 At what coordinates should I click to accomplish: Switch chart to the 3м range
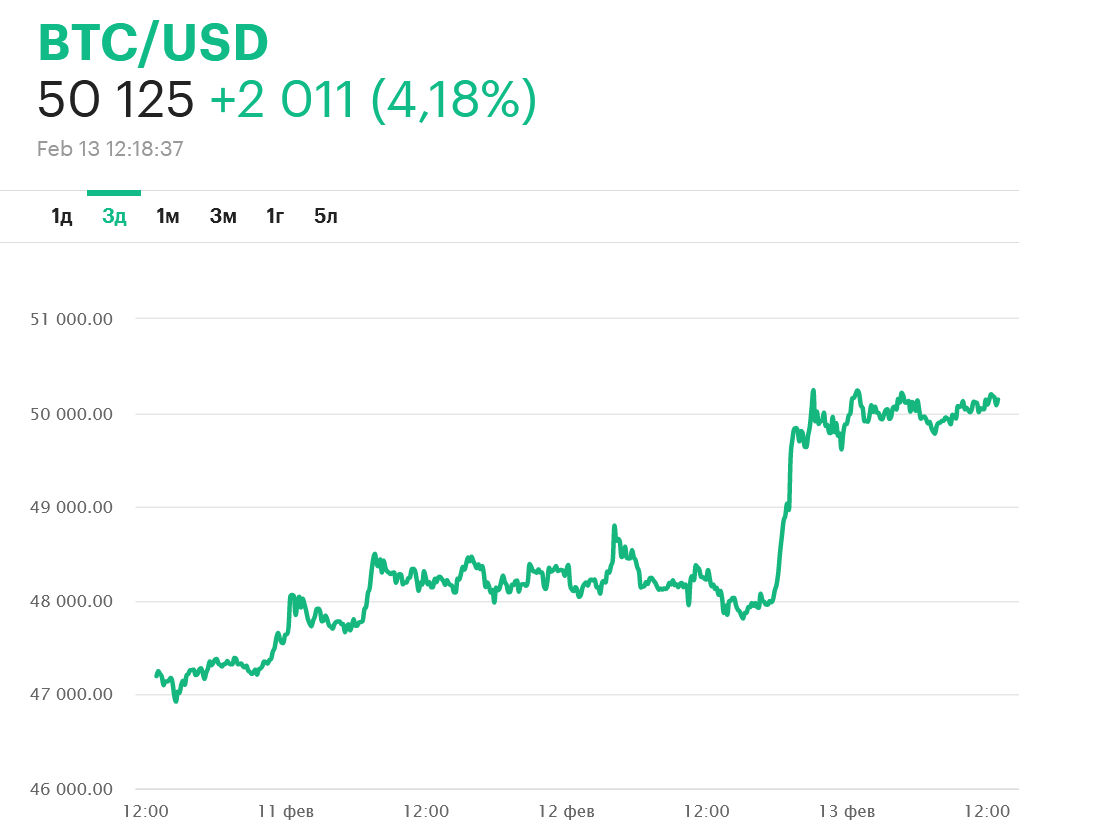pos(223,216)
